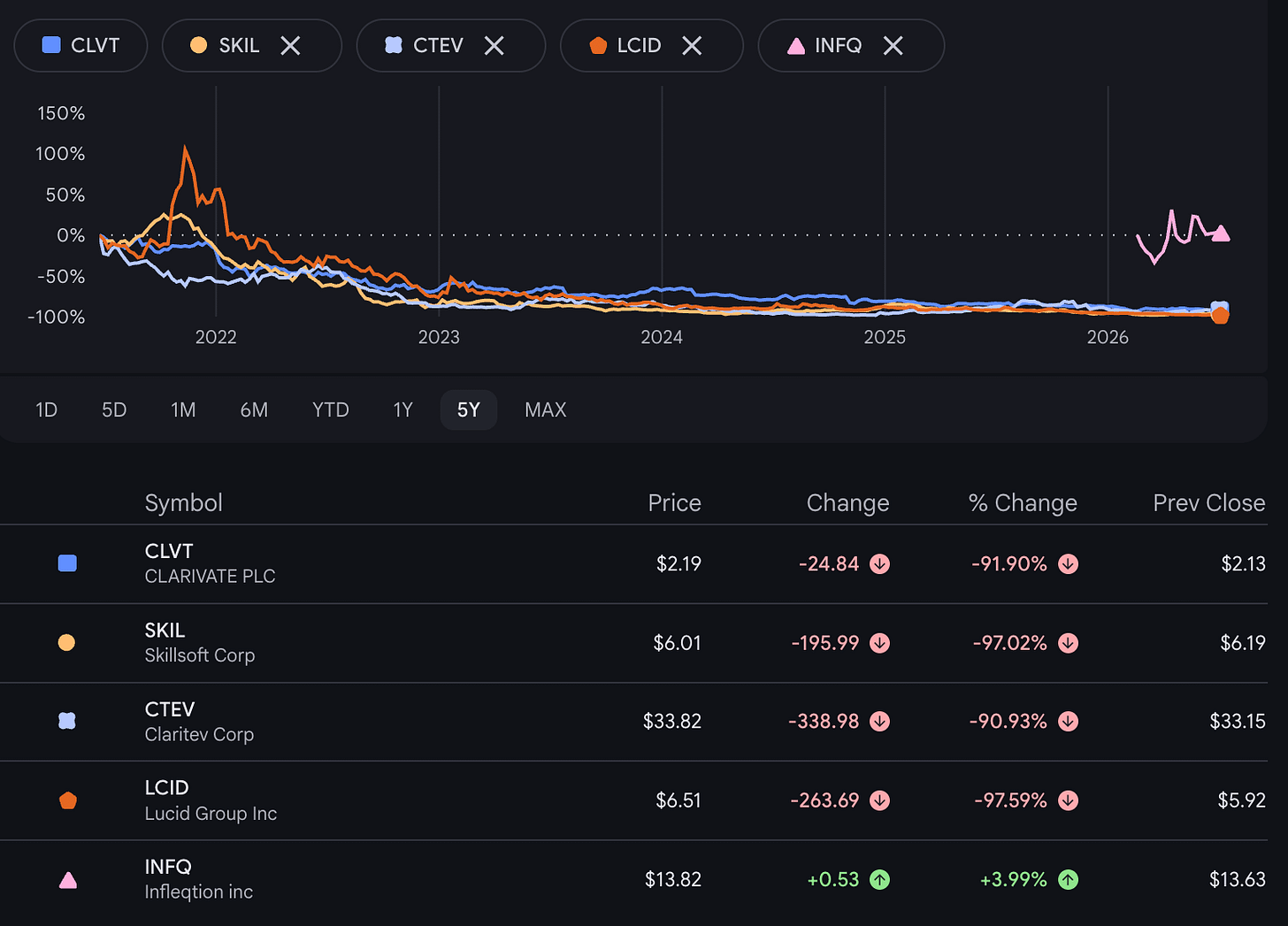The height and width of the screenshot is (926, 1288).
Task: Click the light-blue marker beside Claritev Corp row
Action: pos(67,721)
